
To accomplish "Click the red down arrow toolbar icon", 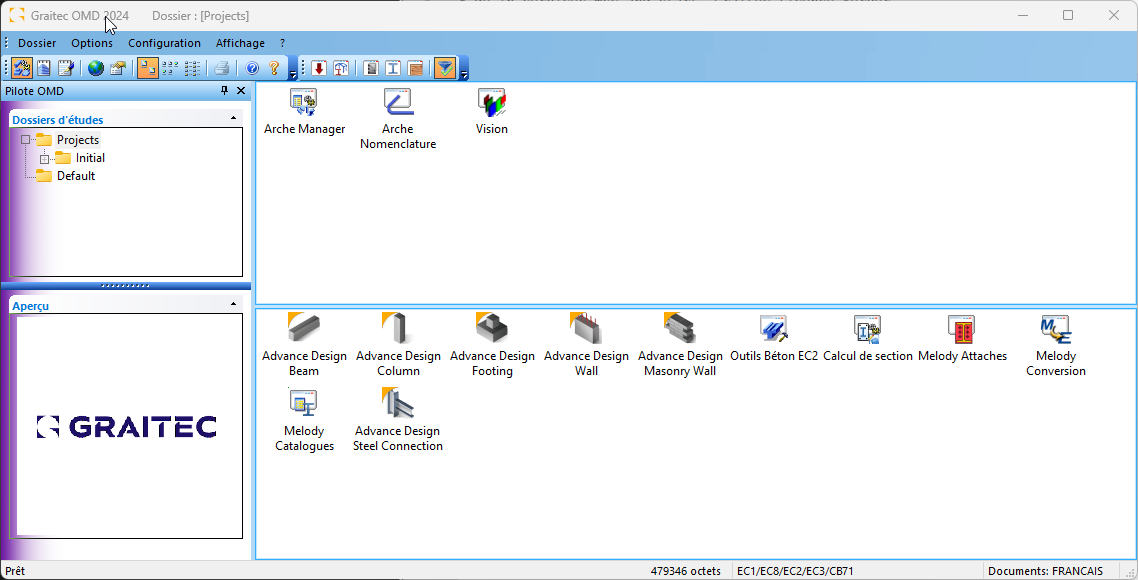I will 319,68.
